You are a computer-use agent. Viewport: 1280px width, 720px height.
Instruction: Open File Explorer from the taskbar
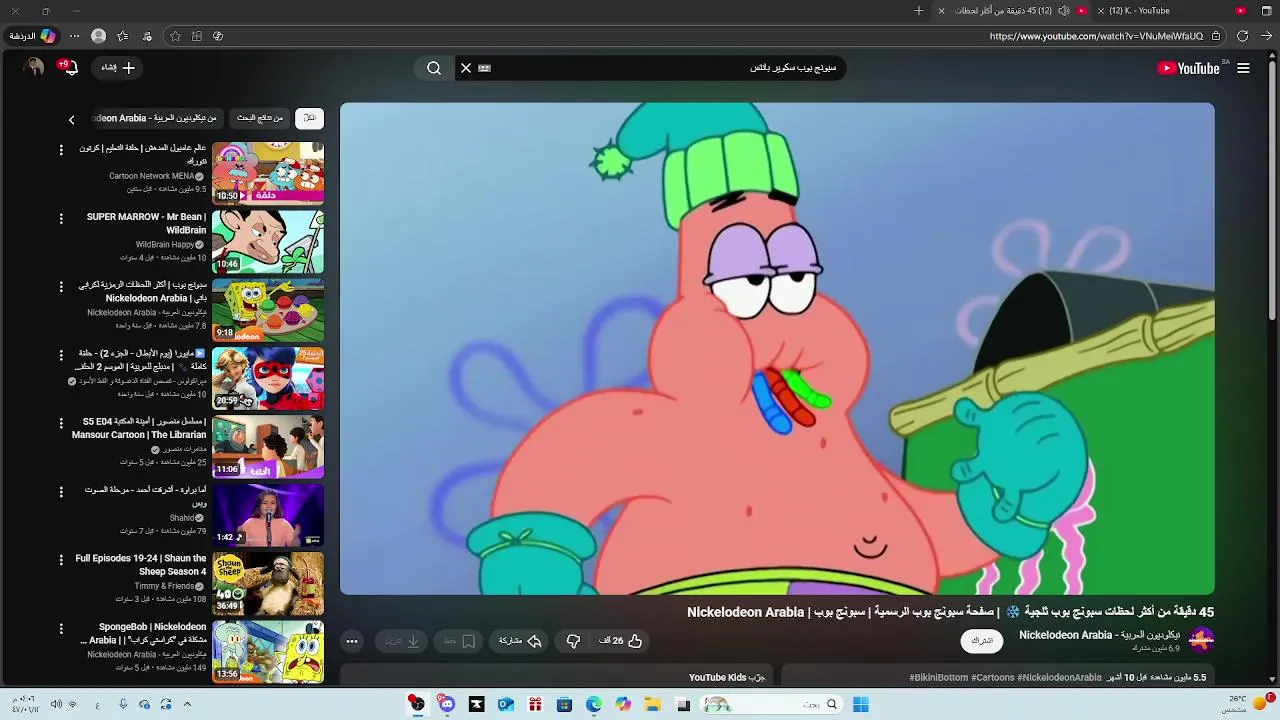(652, 705)
